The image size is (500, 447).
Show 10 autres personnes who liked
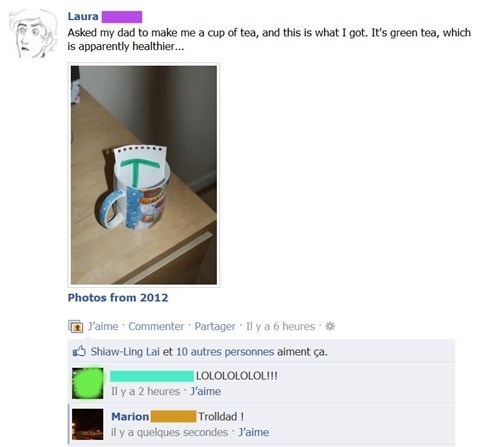225,352
